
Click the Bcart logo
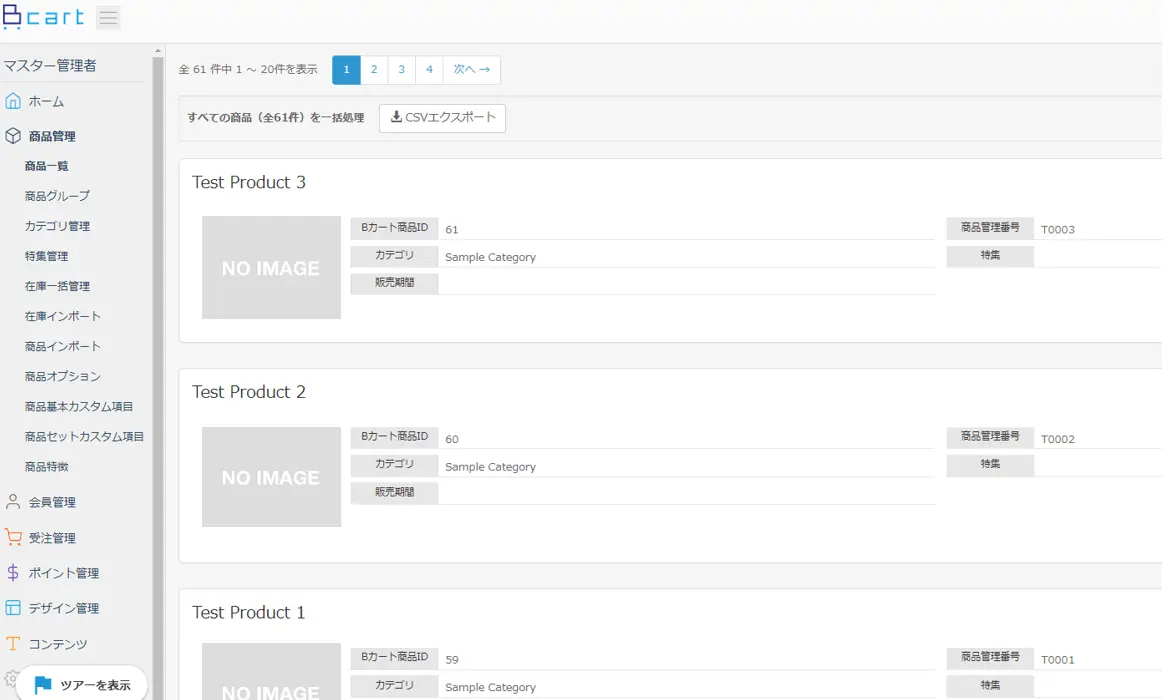(x=43, y=16)
